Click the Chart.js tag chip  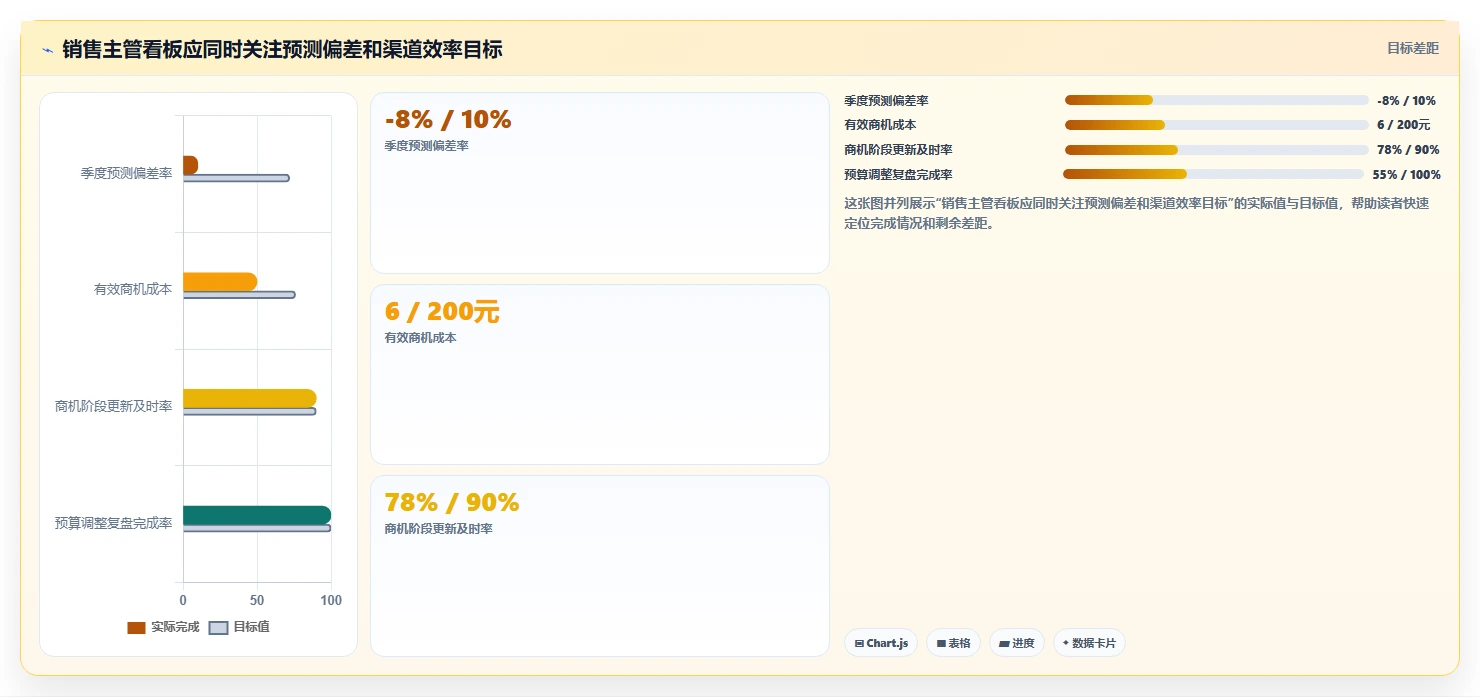click(881, 643)
